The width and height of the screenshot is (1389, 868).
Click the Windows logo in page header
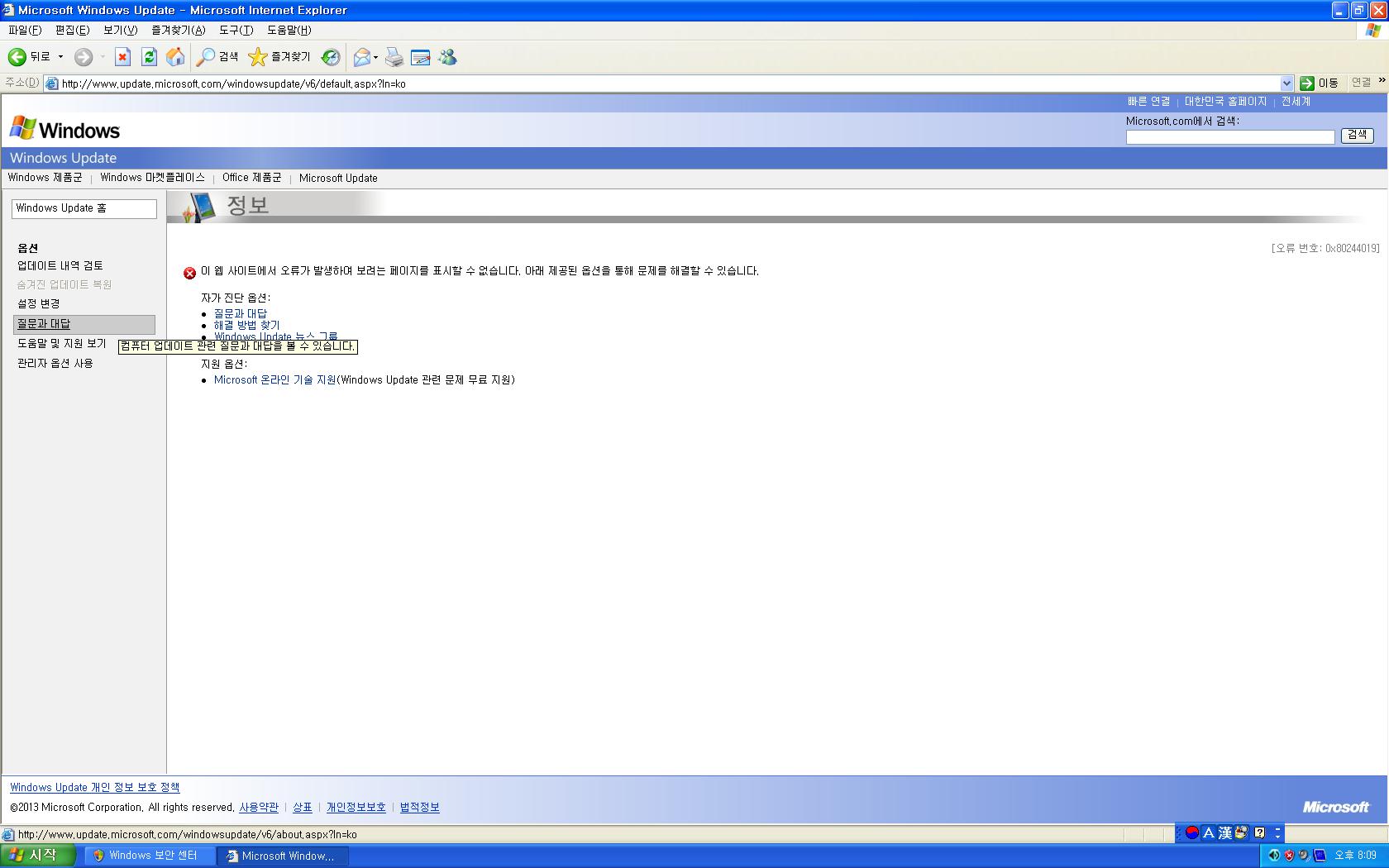pos(64,129)
